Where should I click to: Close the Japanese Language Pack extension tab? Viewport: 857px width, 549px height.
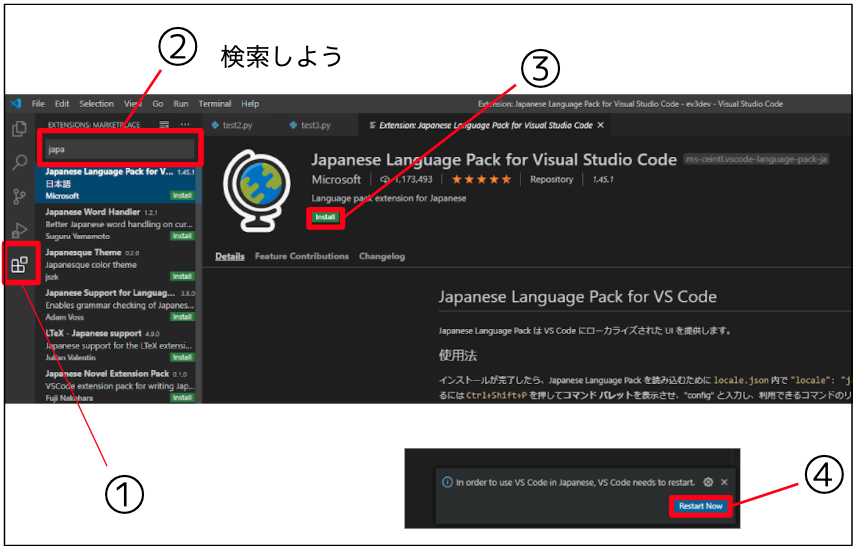tap(601, 125)
